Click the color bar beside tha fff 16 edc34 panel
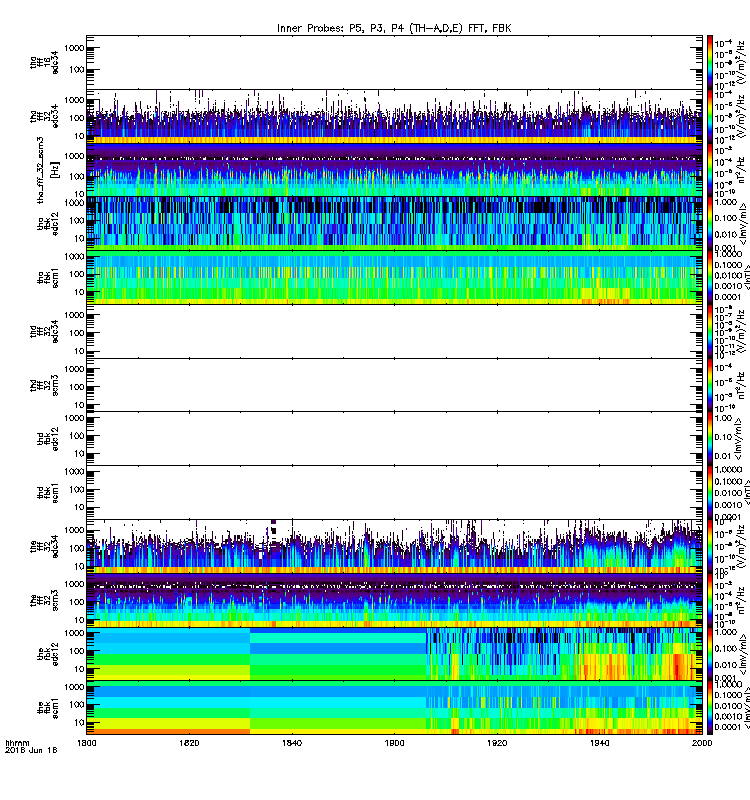Screen dimensions: 750x800 710,62
